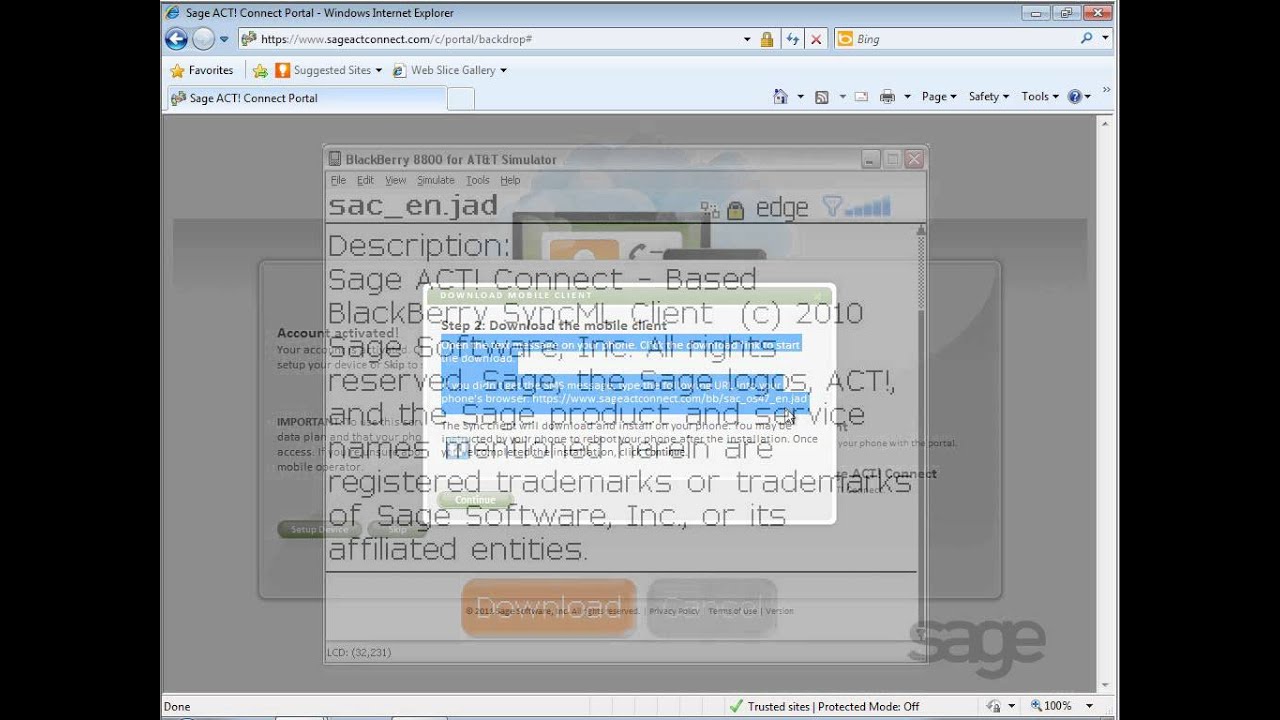
Task: Open View menu in BlackBerry Simulator
Action: 396,180
